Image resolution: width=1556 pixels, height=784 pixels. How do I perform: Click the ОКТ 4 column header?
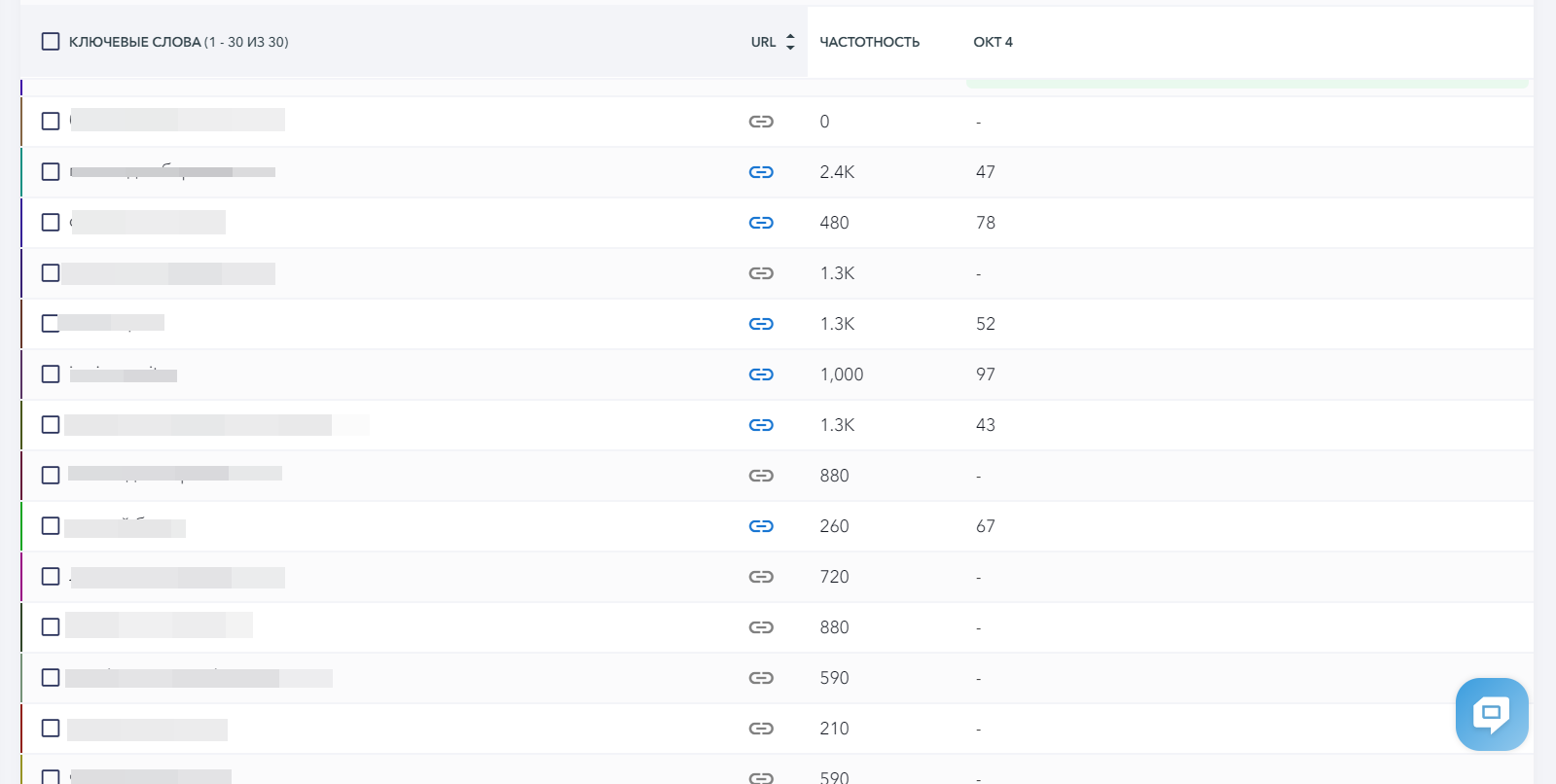(993, 42)
